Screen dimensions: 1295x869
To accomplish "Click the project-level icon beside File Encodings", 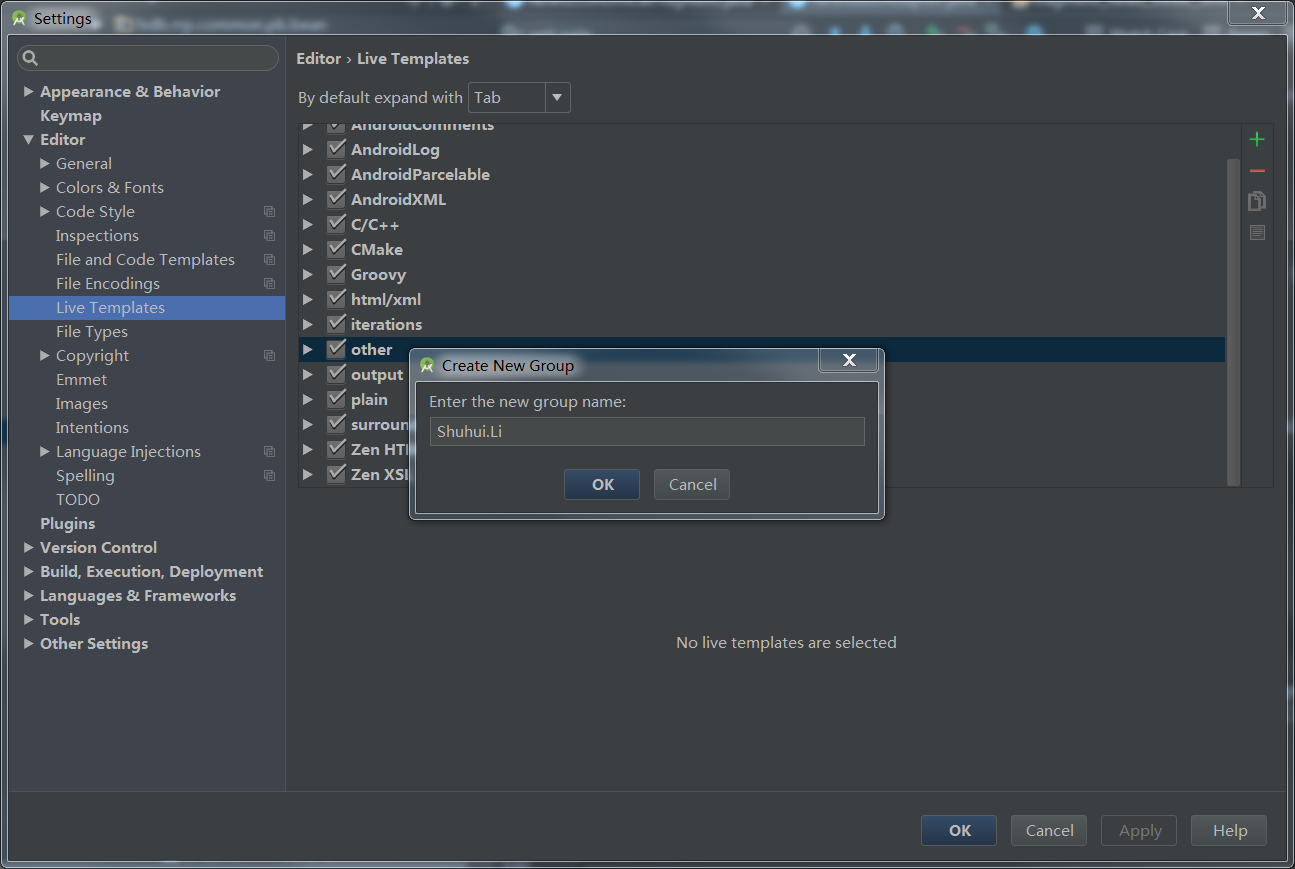I will tap(269, 284).
